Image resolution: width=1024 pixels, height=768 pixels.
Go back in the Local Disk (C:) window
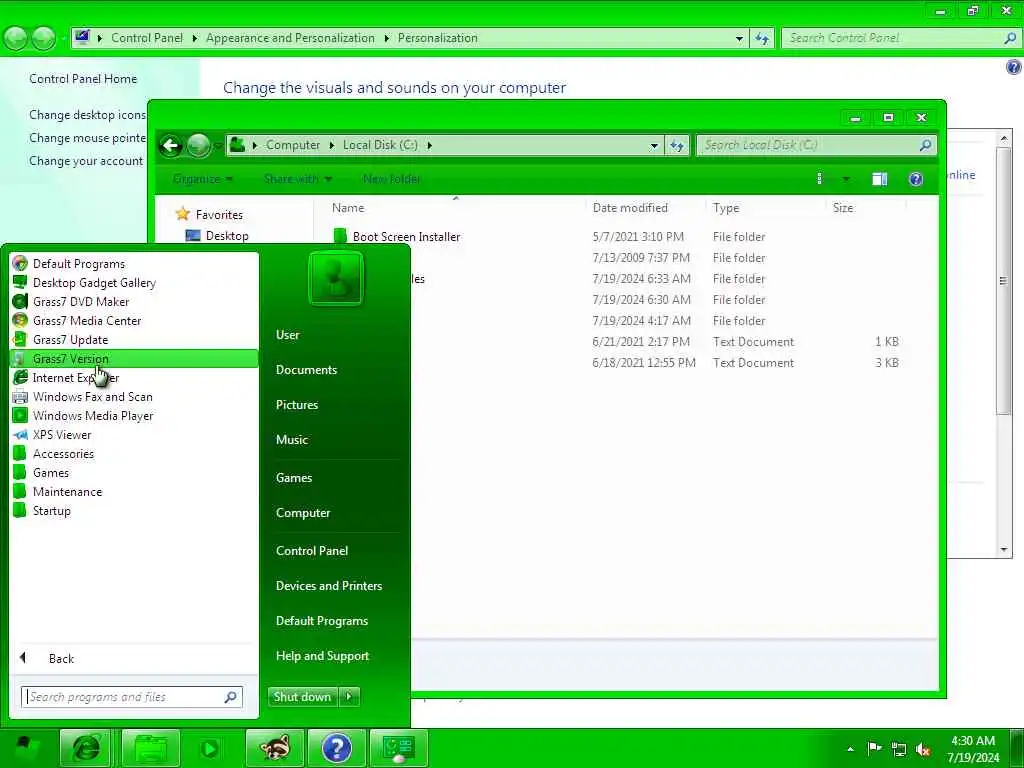tap(171, 145)
